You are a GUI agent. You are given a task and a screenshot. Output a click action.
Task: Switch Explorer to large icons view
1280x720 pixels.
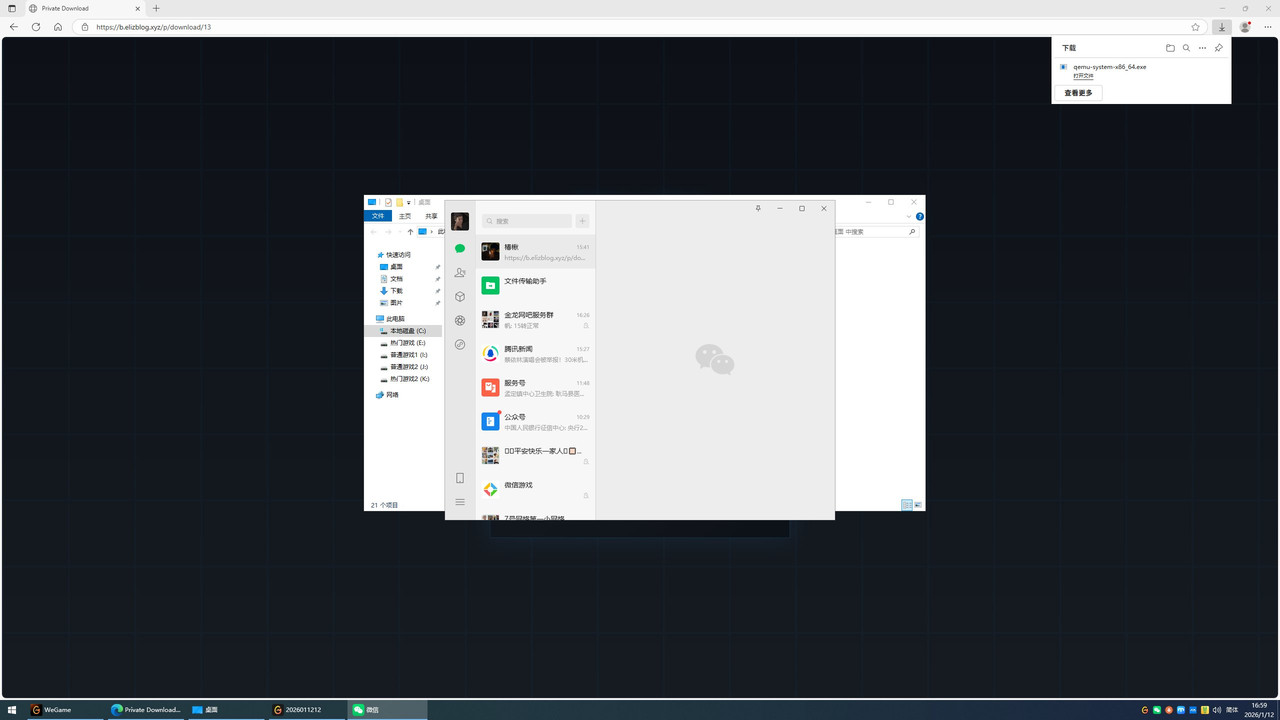[918, 505]
